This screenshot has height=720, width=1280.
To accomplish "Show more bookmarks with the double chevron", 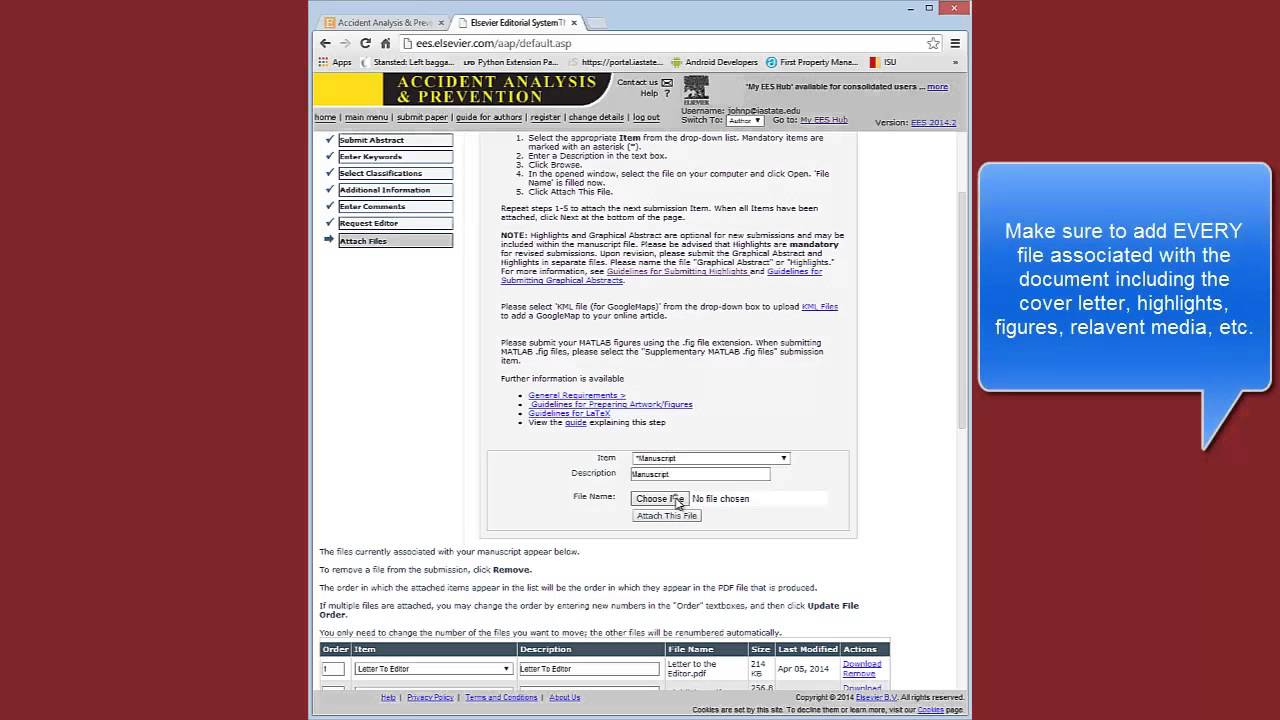I will coord(955,62).
